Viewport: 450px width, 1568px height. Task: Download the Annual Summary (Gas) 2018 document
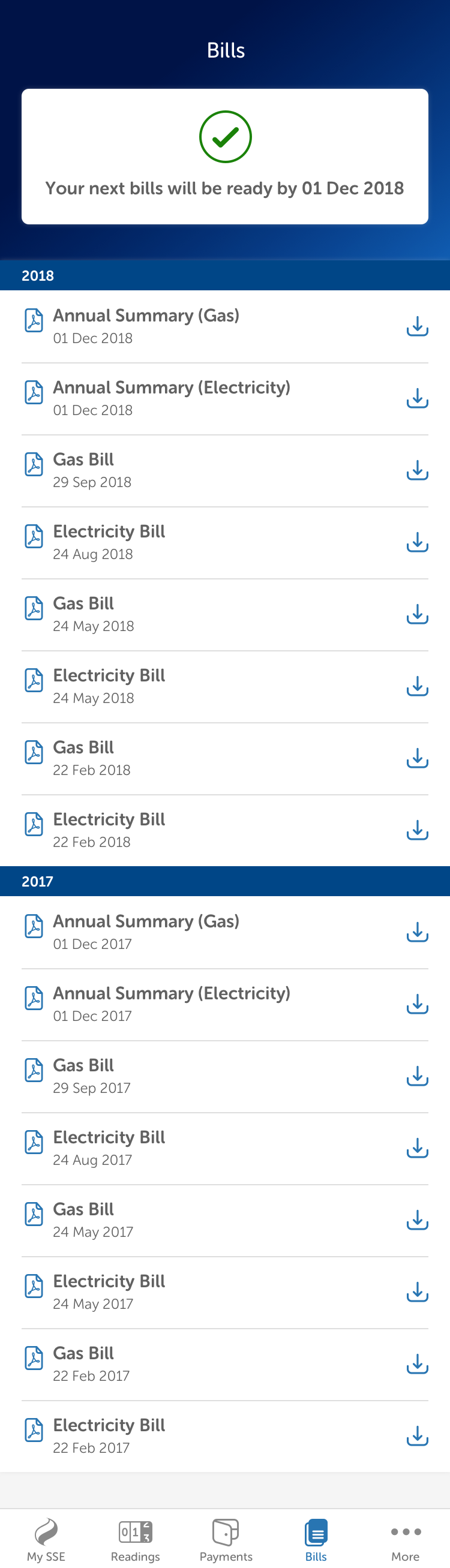417,327
